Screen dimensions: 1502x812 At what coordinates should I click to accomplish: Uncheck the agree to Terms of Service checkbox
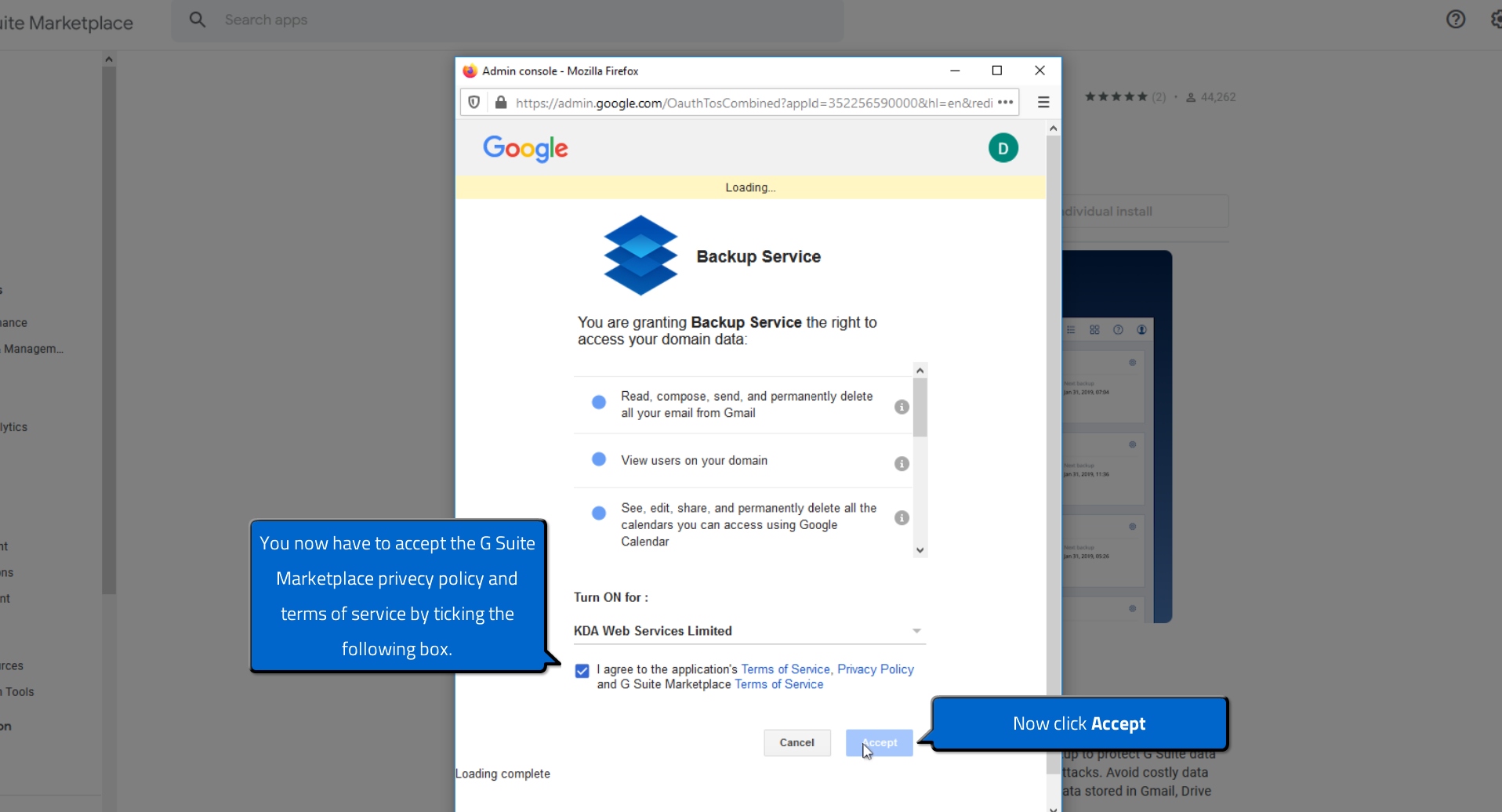tap(582, 671)
